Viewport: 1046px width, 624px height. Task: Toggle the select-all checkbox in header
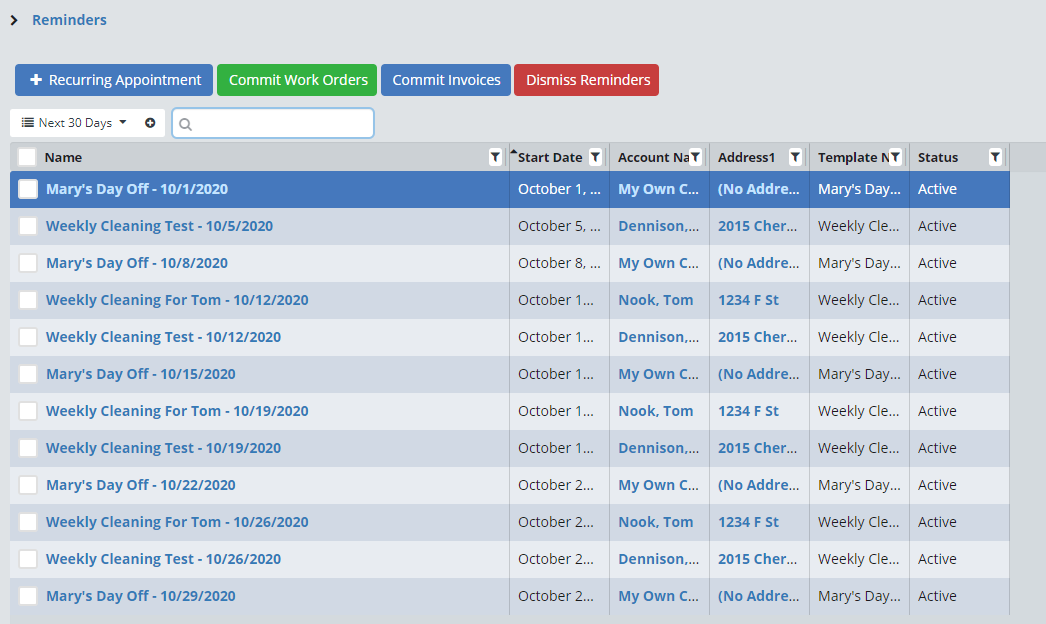click(27, 157)
